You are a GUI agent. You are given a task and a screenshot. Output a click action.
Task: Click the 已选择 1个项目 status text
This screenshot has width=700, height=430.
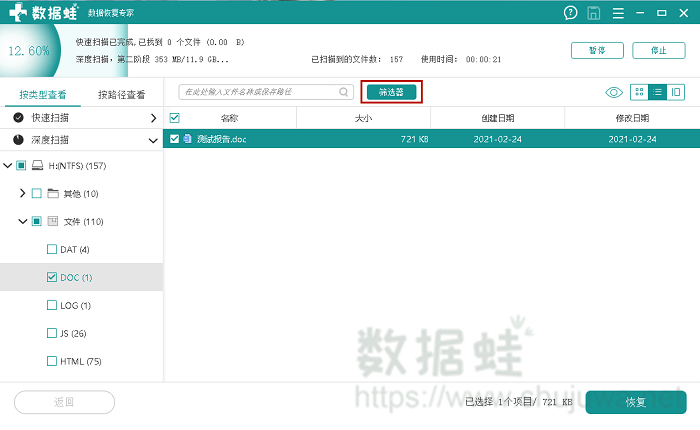519,401
